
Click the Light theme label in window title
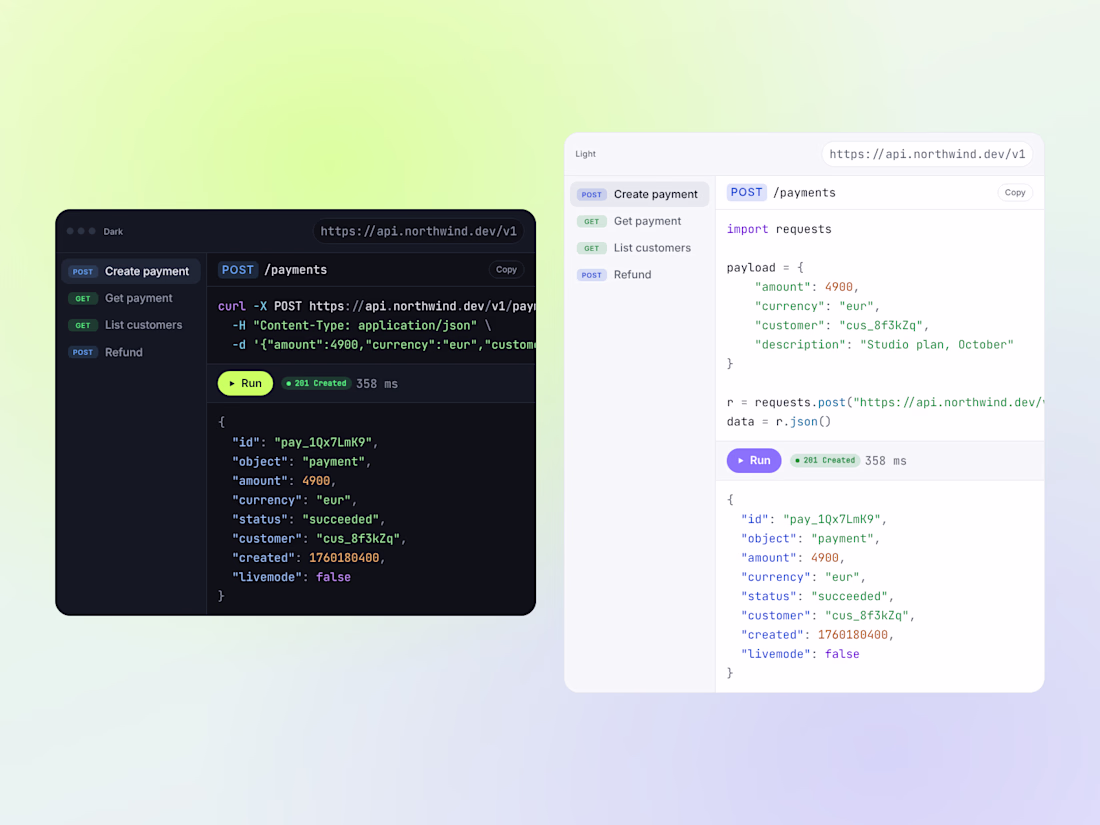(x=585, y=154)
